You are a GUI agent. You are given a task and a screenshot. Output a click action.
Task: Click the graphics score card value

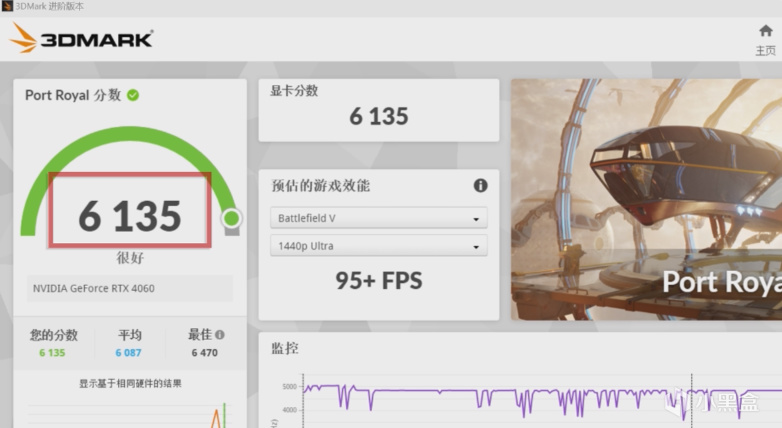click(x=379, y=116)
